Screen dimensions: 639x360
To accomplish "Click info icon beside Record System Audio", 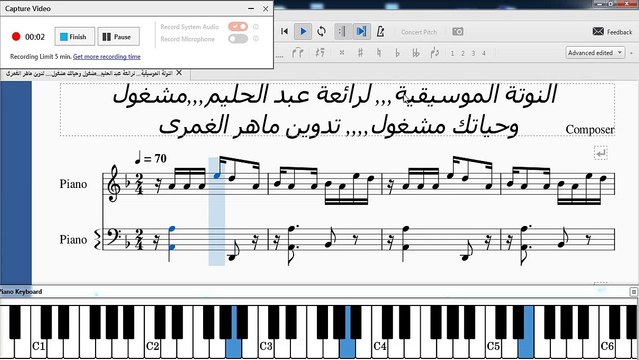I will point(256,27).
